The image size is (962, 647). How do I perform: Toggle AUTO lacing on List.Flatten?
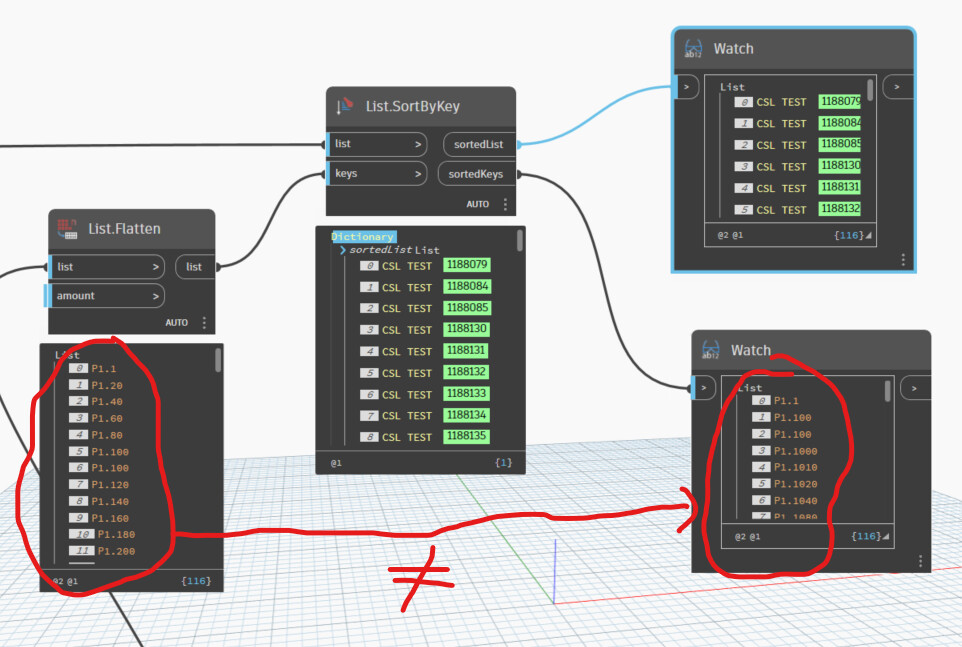(x=177, y=322)
